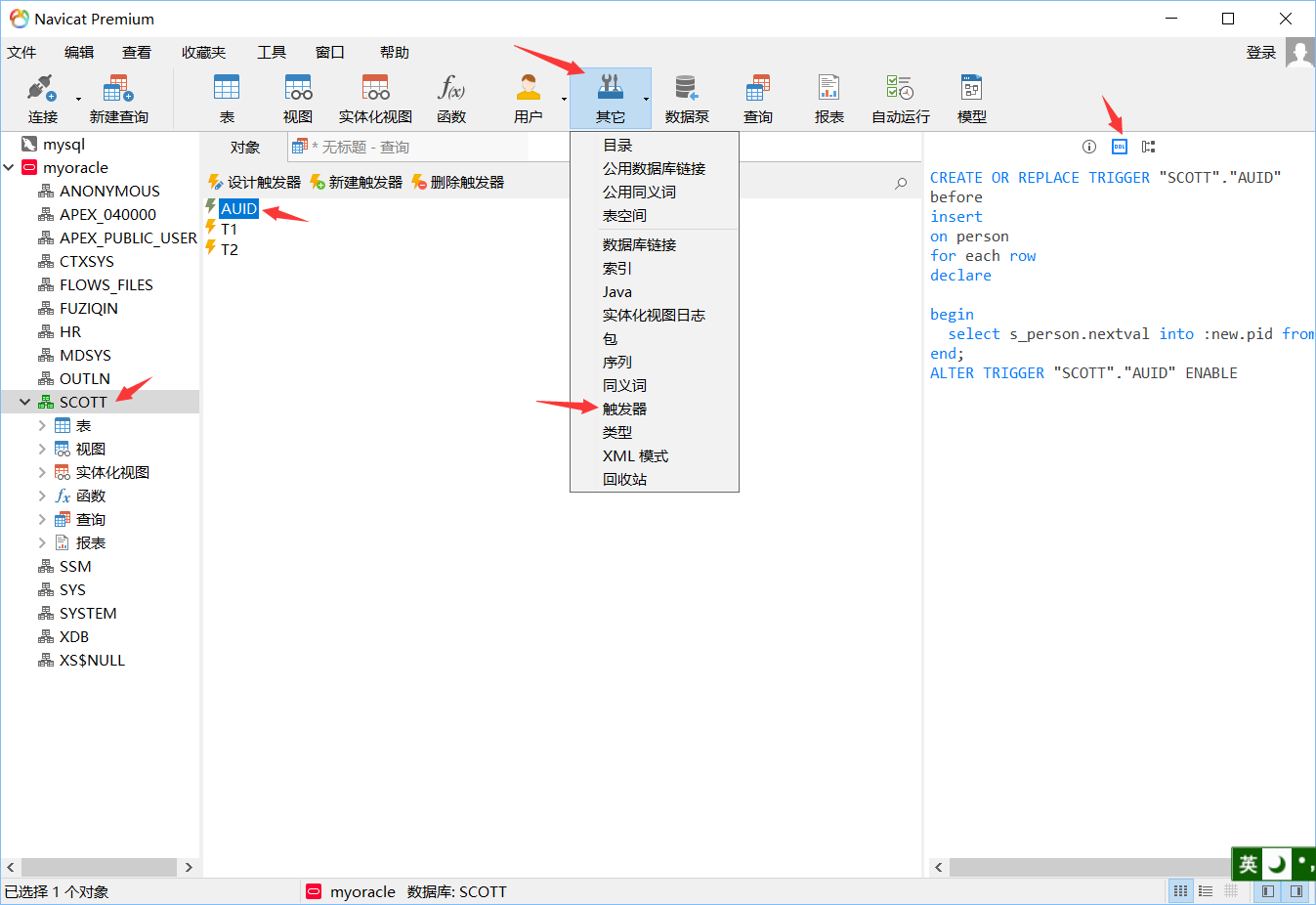
Task: Select trigger T2 in object list
Action: 230,249
